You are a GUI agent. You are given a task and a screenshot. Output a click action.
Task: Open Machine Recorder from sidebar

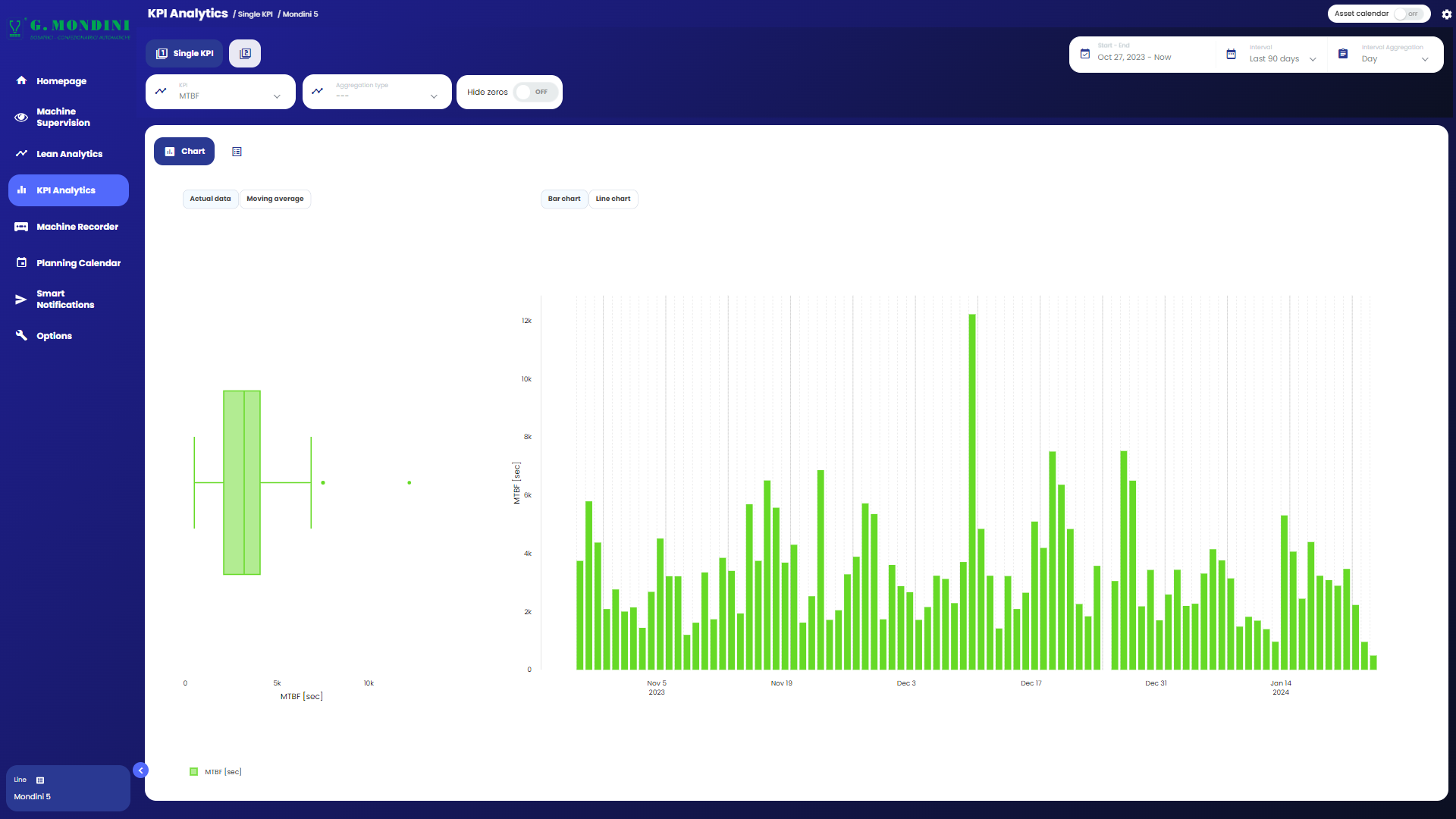77,227
